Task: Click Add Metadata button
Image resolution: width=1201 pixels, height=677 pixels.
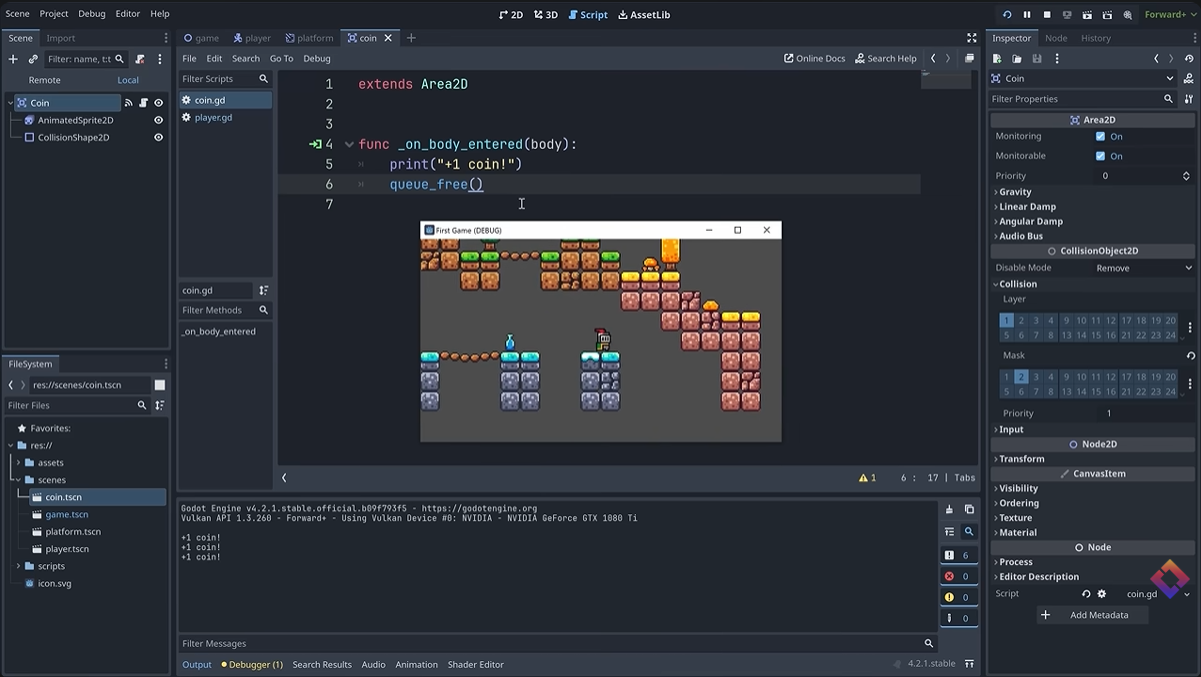Action: [1091, 615]
